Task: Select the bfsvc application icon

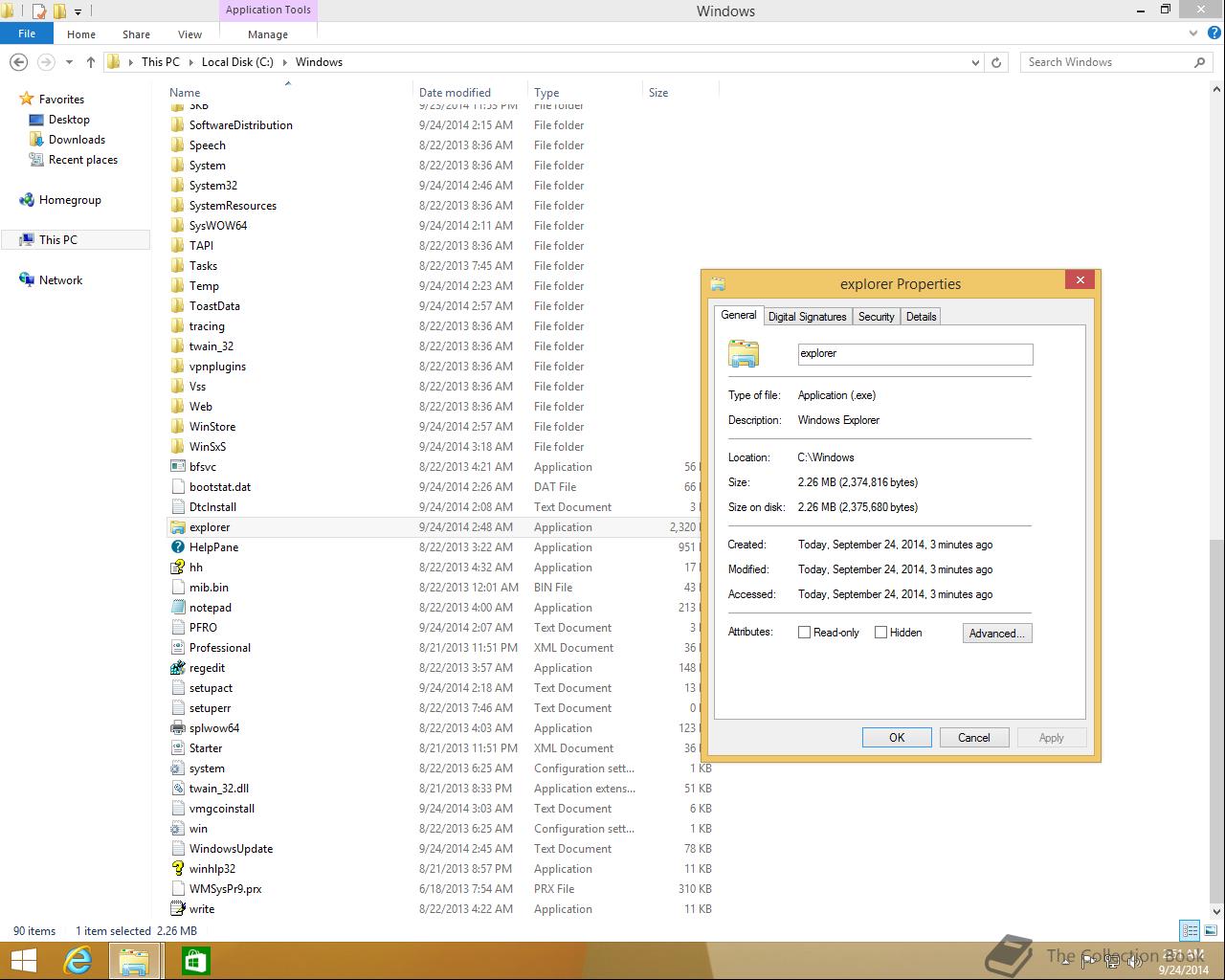Action: [177, 467]
